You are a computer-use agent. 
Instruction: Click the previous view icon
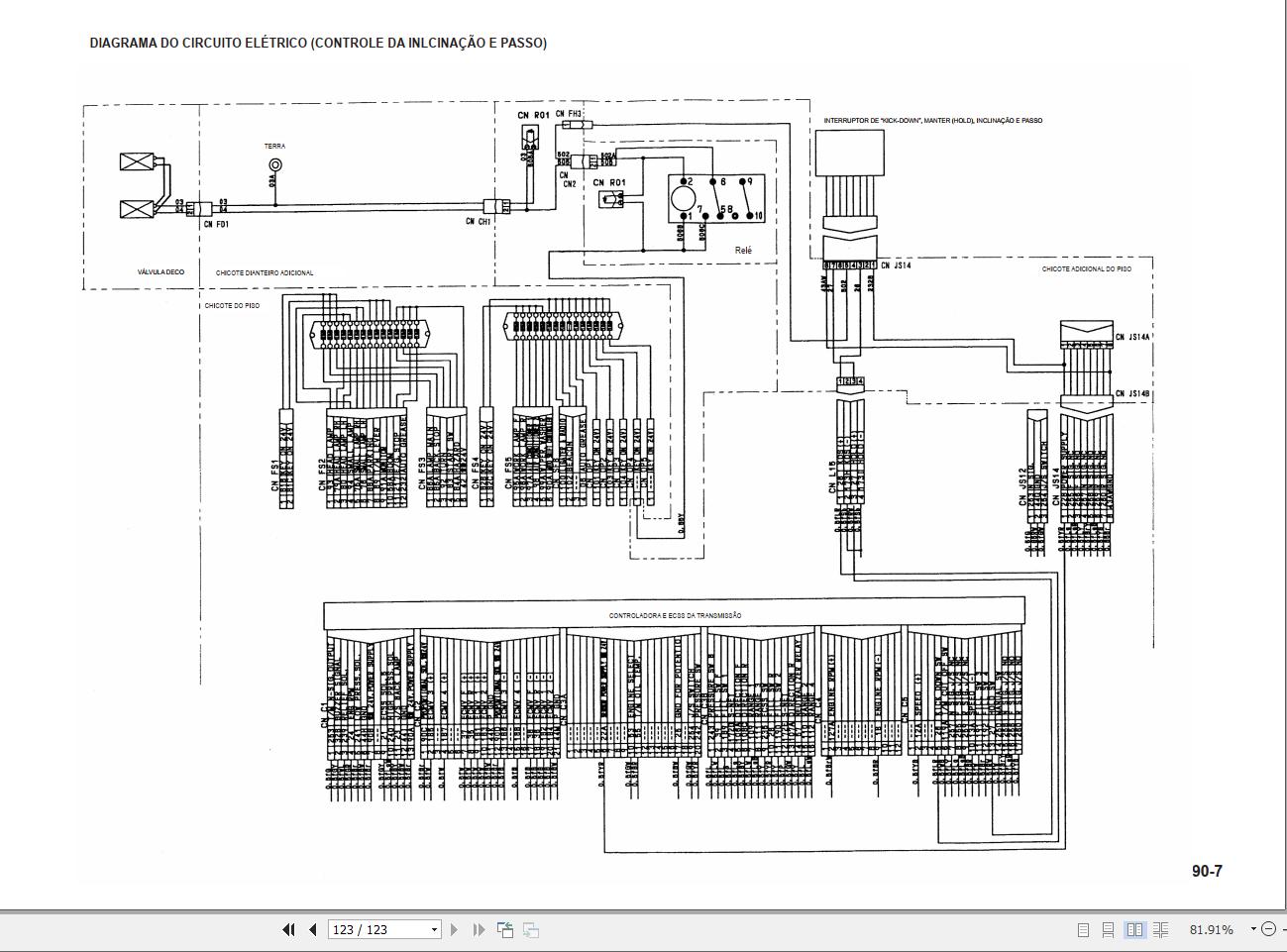point(505,929)
